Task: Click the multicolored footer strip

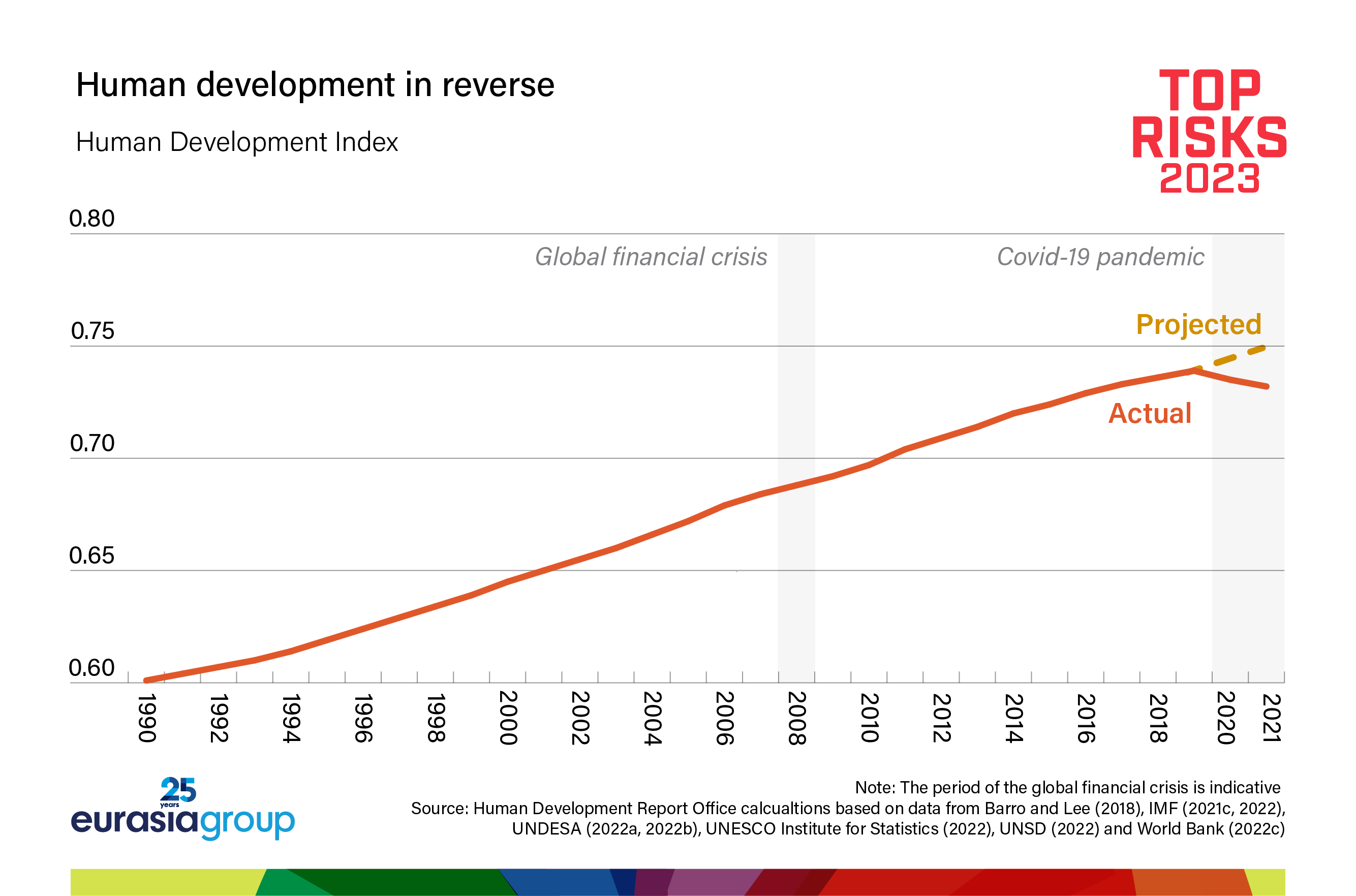Action: coord(677,882)
